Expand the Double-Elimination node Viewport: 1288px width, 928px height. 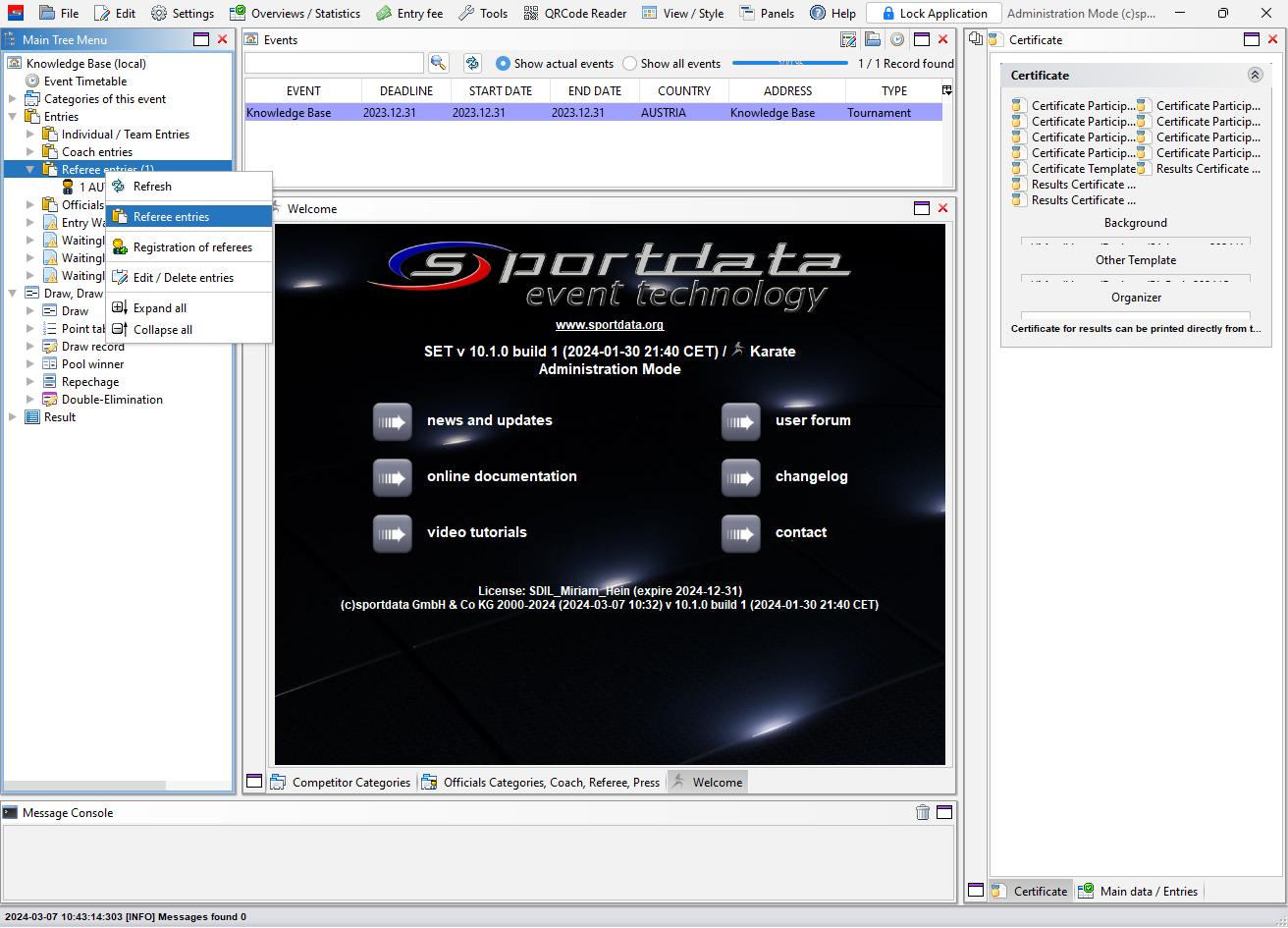[x=30, y=400]
